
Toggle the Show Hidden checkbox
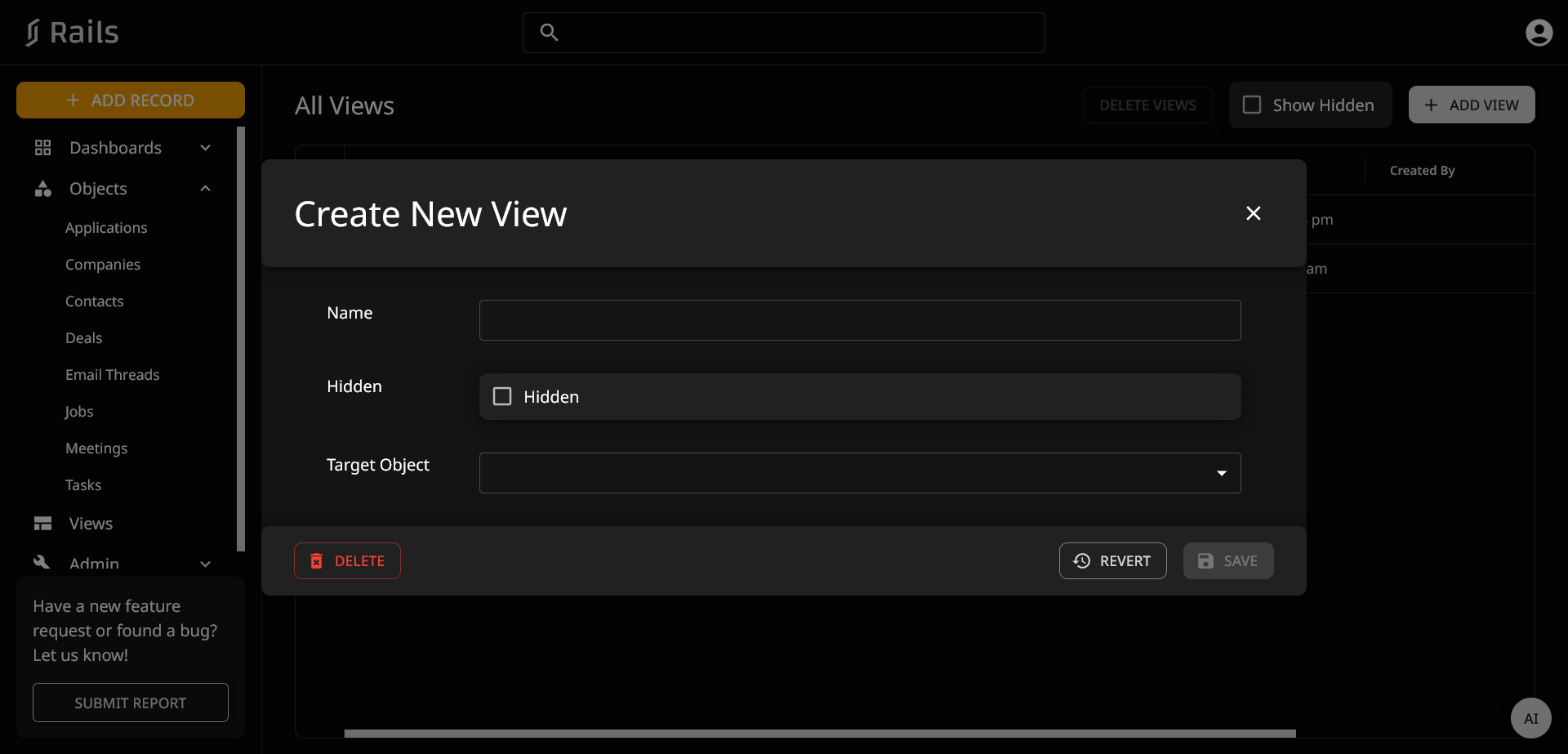point(1251,105)
